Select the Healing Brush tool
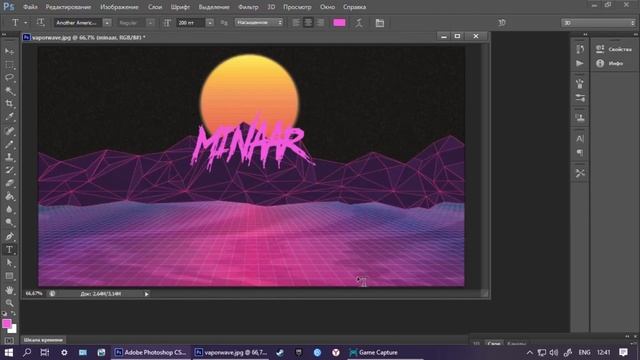The width and height of the screenshot is (640, 360). [x=9, y=131]
